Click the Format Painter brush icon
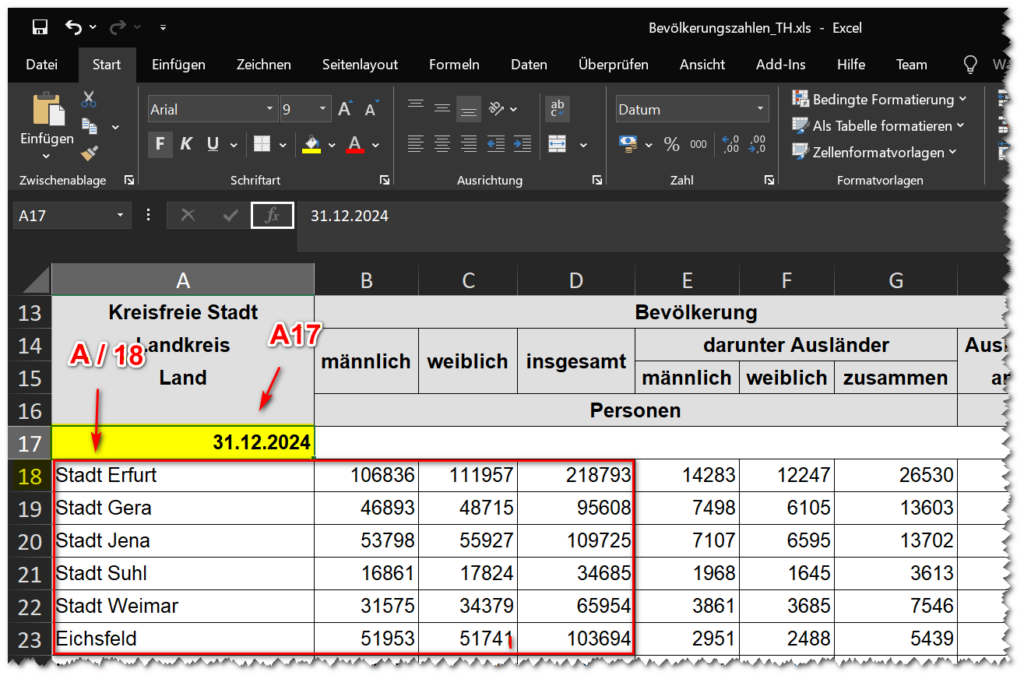Screen dimensions: 1024x679 point(89,153)
